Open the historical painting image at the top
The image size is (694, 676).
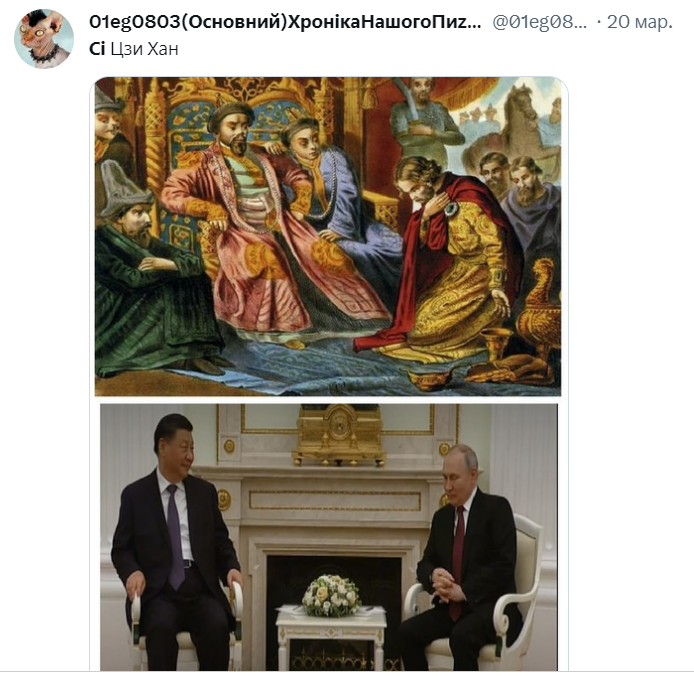click(x=328, y=236)
